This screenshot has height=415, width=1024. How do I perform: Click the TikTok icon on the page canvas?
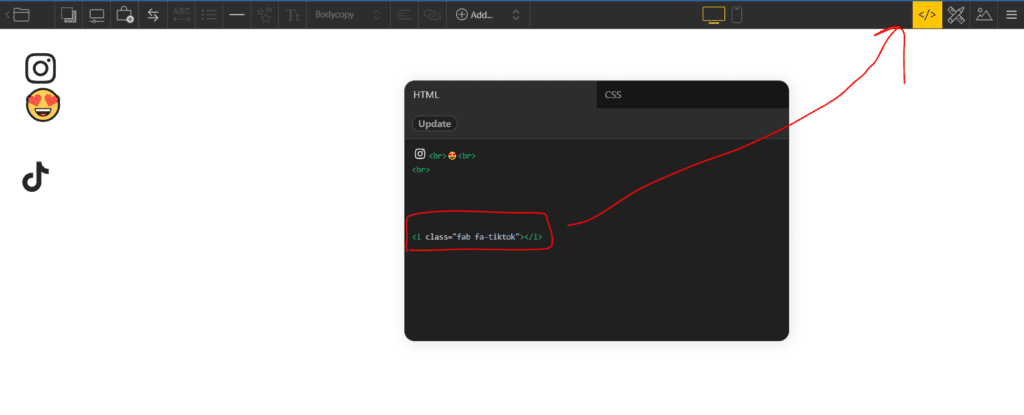(x=36, y=177)
